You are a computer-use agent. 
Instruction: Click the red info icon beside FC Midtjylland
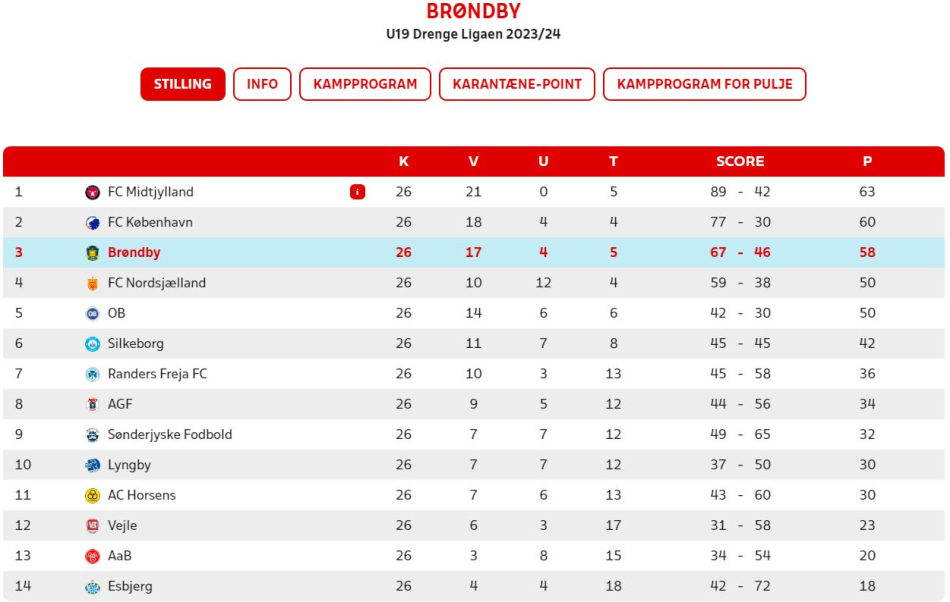357,192
